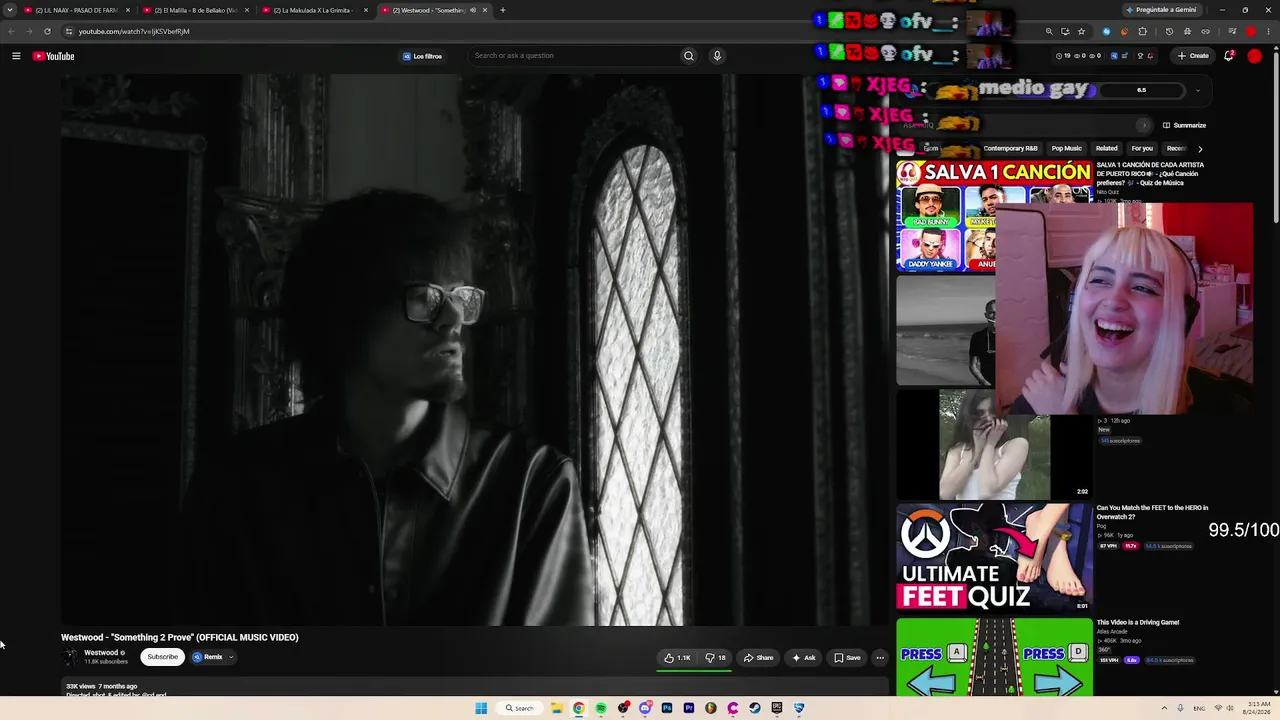This screenshot has width=1280, height=720.
Task: Click the search magnifier button
Action: click(688, 56)
